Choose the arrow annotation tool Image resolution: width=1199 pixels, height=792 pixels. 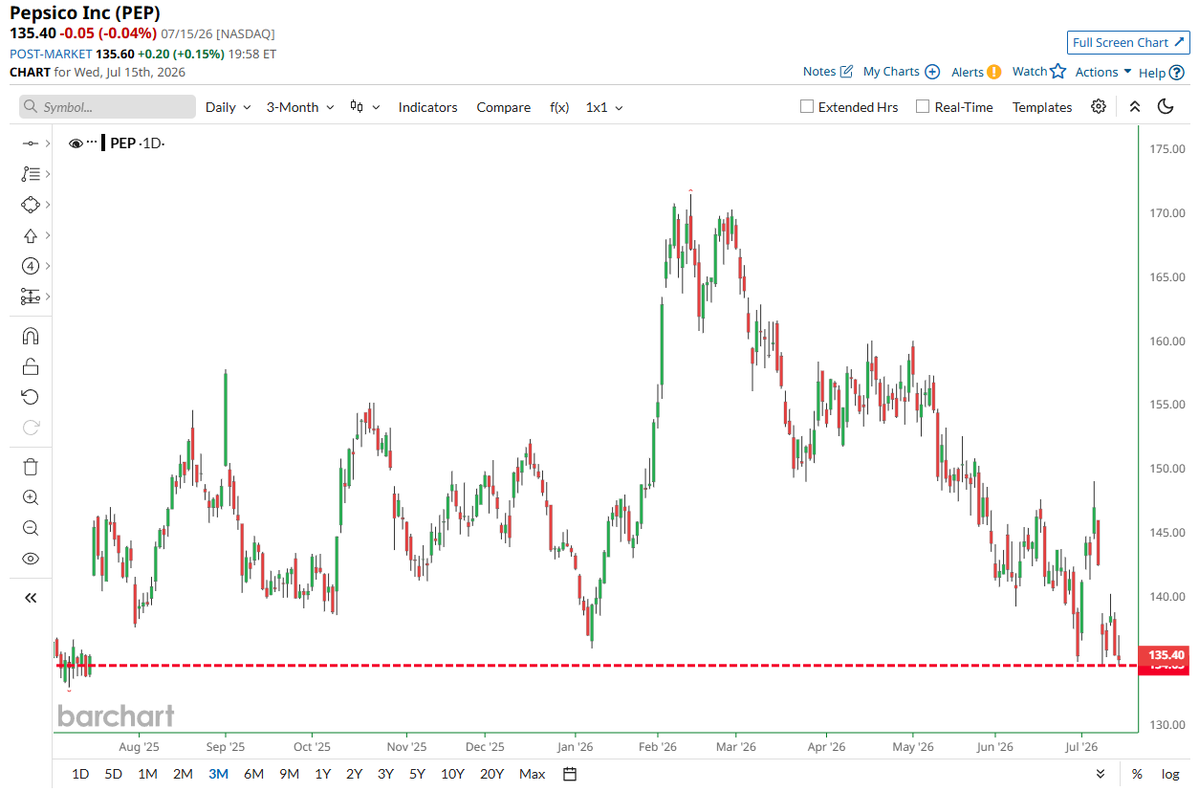(x=30, y=235)
